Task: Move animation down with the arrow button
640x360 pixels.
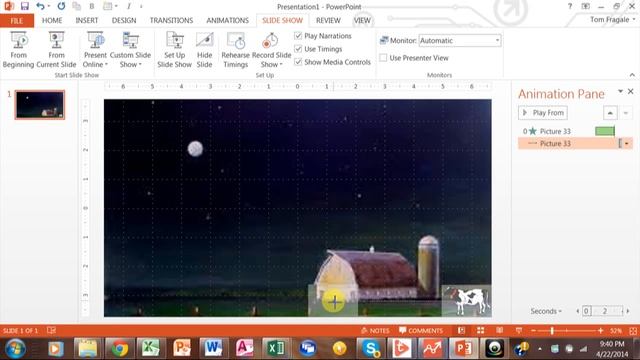Action: pyautogui.click(x=626, y=113)
